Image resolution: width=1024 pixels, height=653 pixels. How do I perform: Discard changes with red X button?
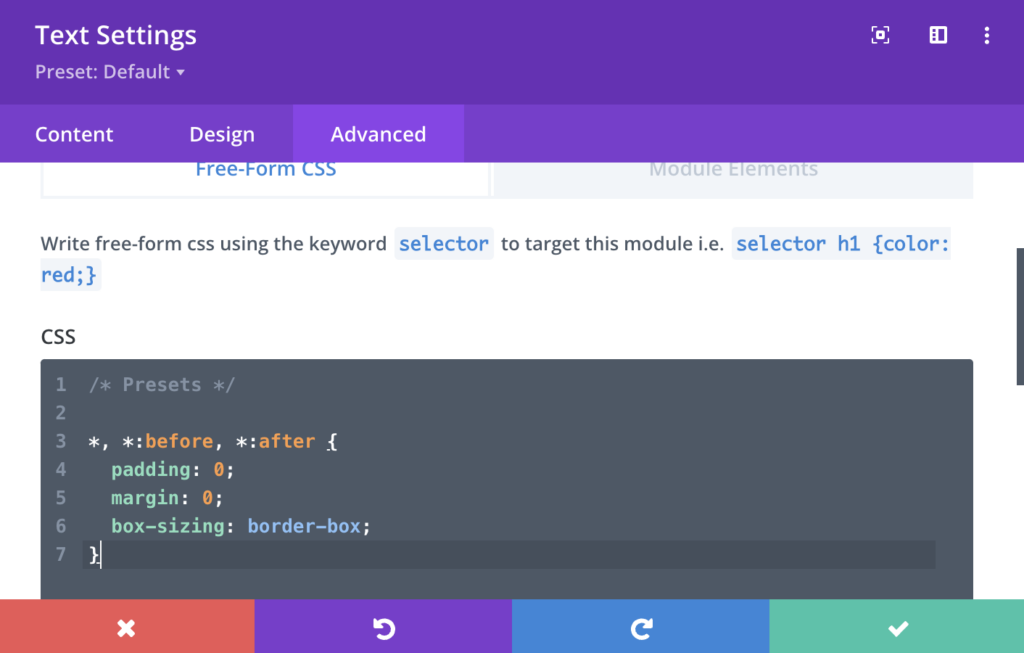tap(127, 627)
